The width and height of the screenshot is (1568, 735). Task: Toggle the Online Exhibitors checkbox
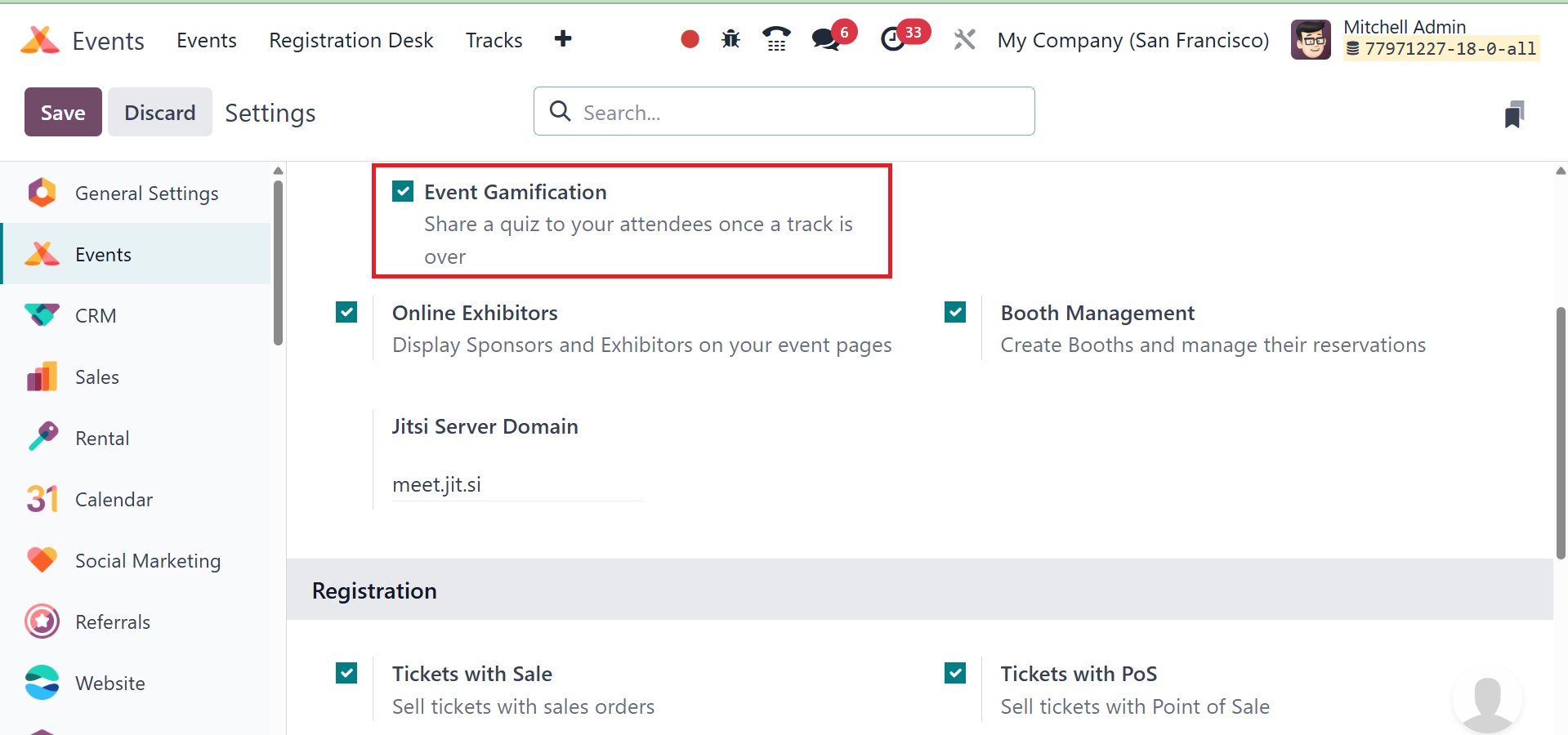click(346, 312)
